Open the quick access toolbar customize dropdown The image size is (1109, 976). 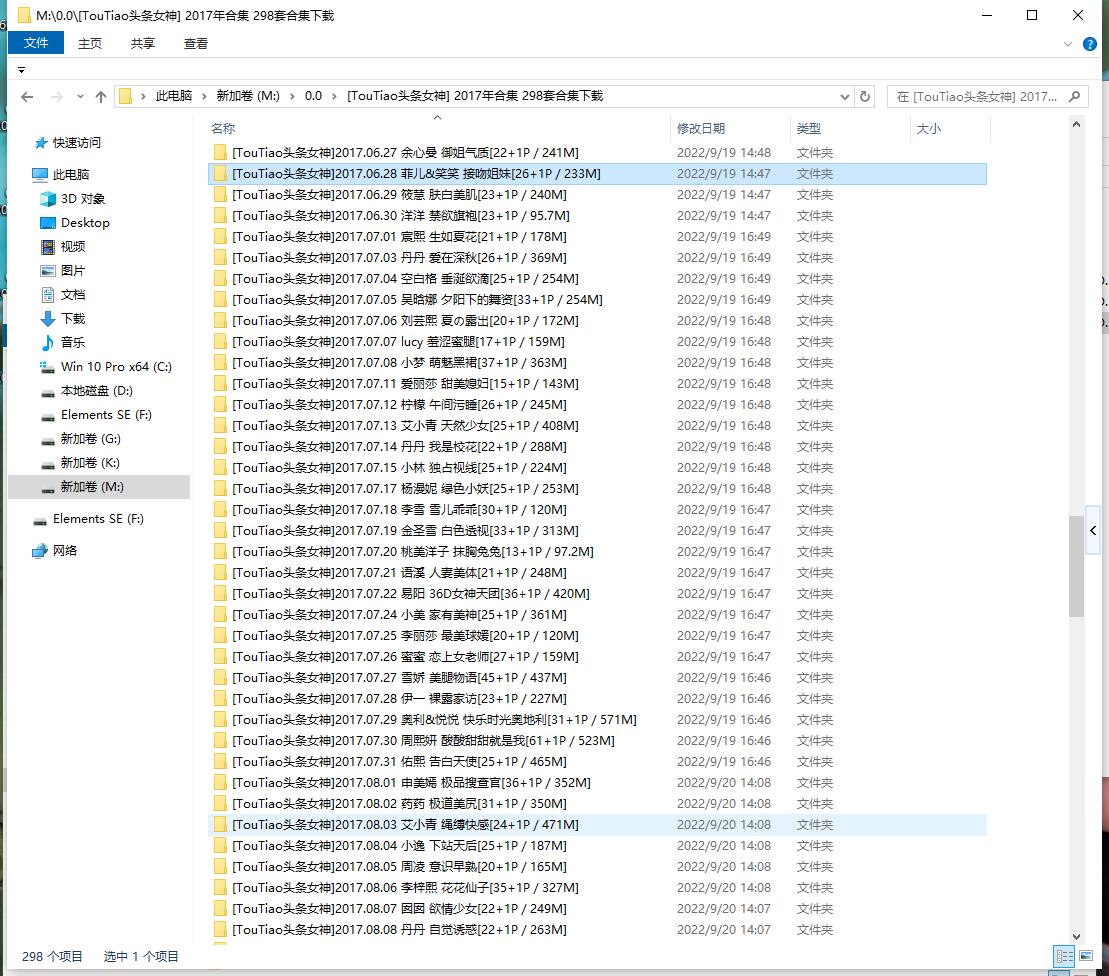point(21,70)
